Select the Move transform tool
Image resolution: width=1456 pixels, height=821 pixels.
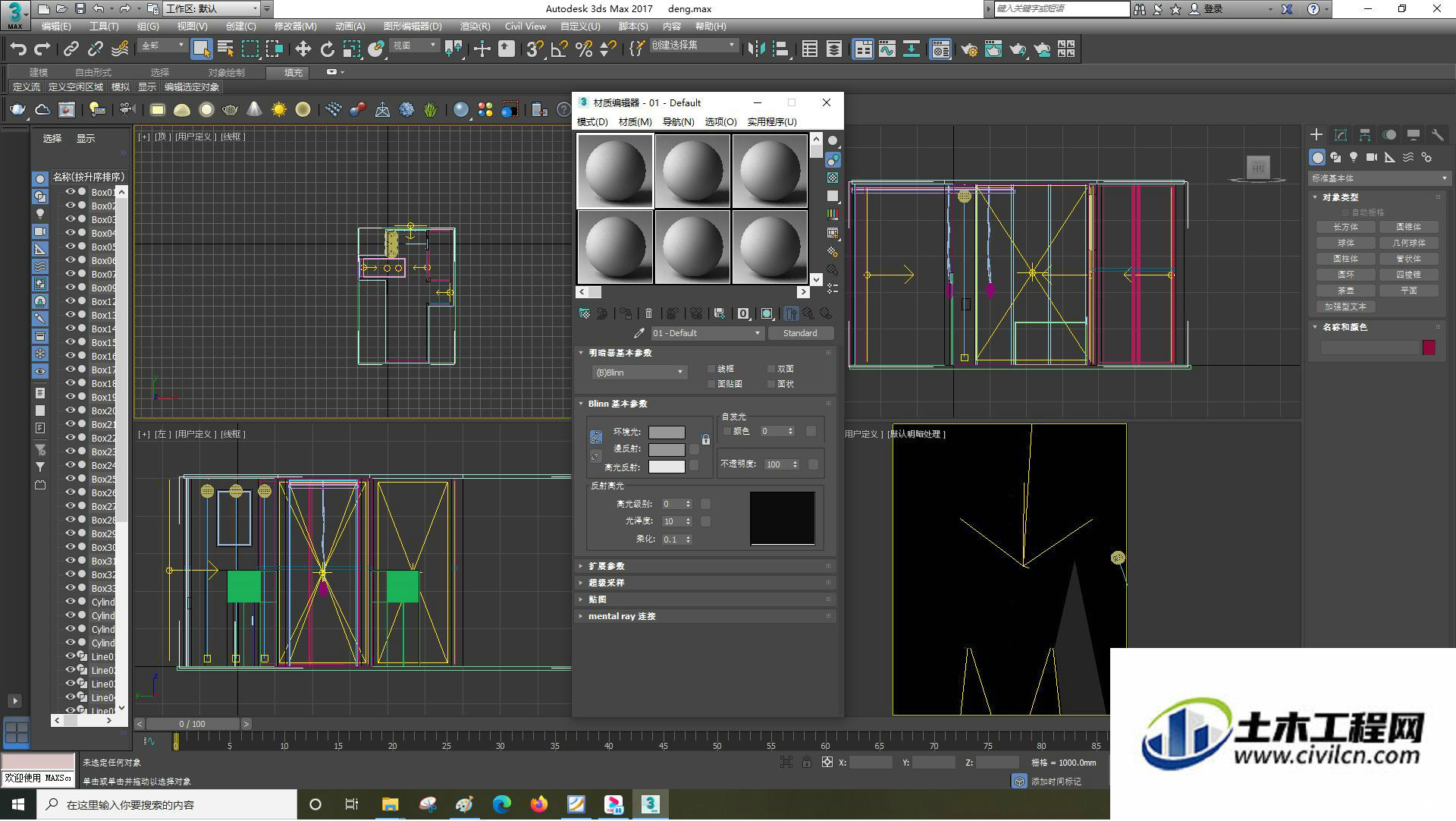(303, 49)
